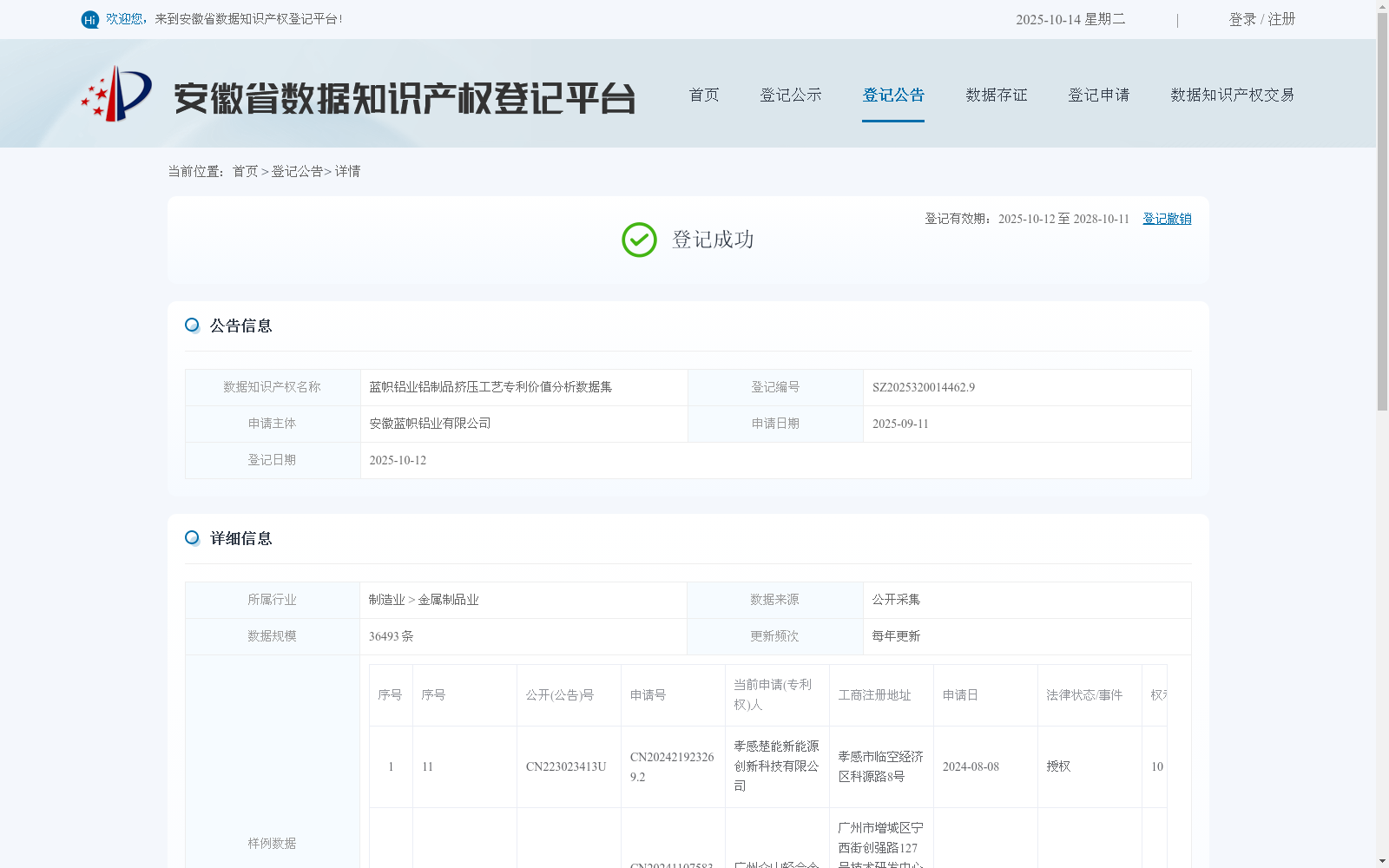Click the 申请日 column header
The height and width of the screenshot is (868, 1389).
pos(960,695)
